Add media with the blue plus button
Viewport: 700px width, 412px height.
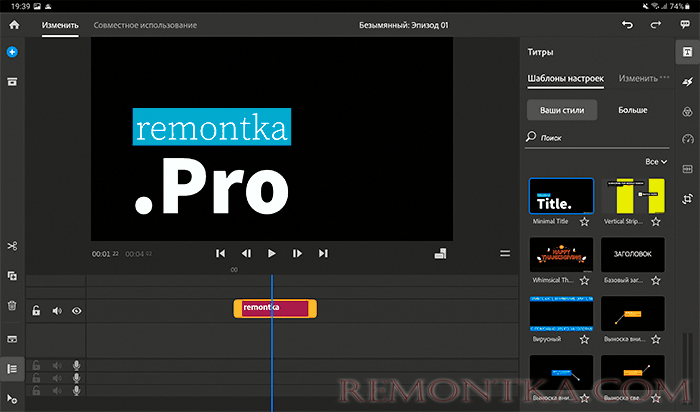12,52
